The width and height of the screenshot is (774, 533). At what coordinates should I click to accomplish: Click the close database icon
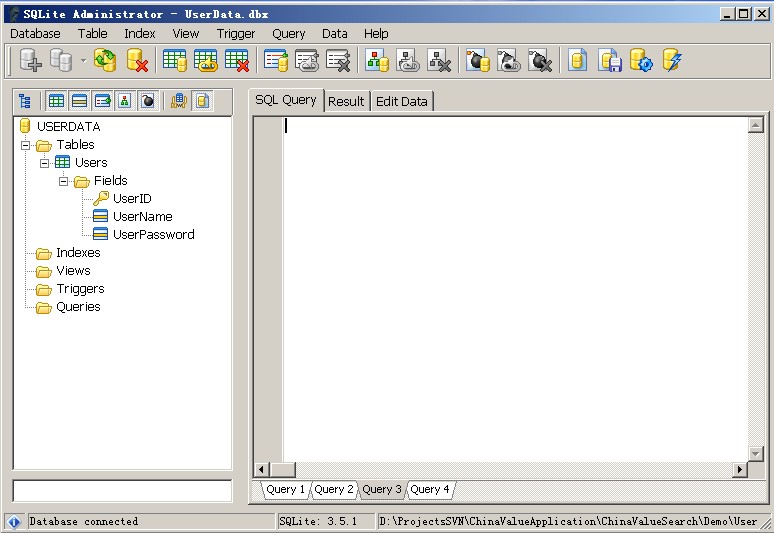coord(137,61)
